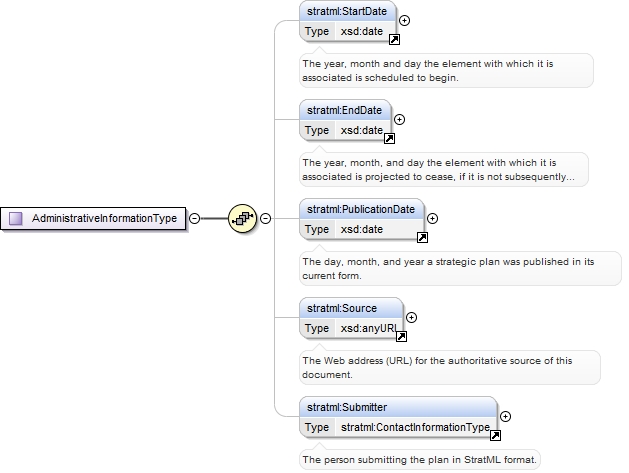629x473 pixels.
Task: Expand the stratml:Source element
Action: [411, 317]
